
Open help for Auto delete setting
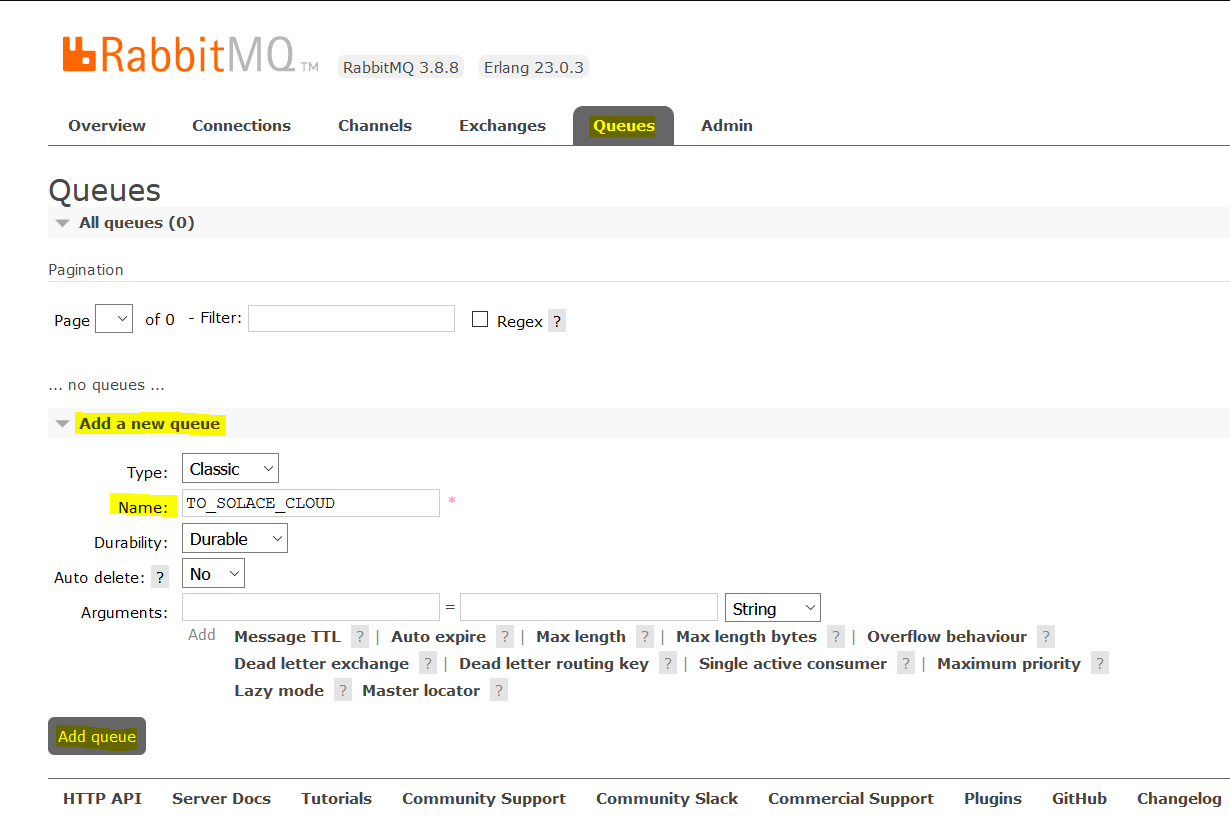coord(160,576)
